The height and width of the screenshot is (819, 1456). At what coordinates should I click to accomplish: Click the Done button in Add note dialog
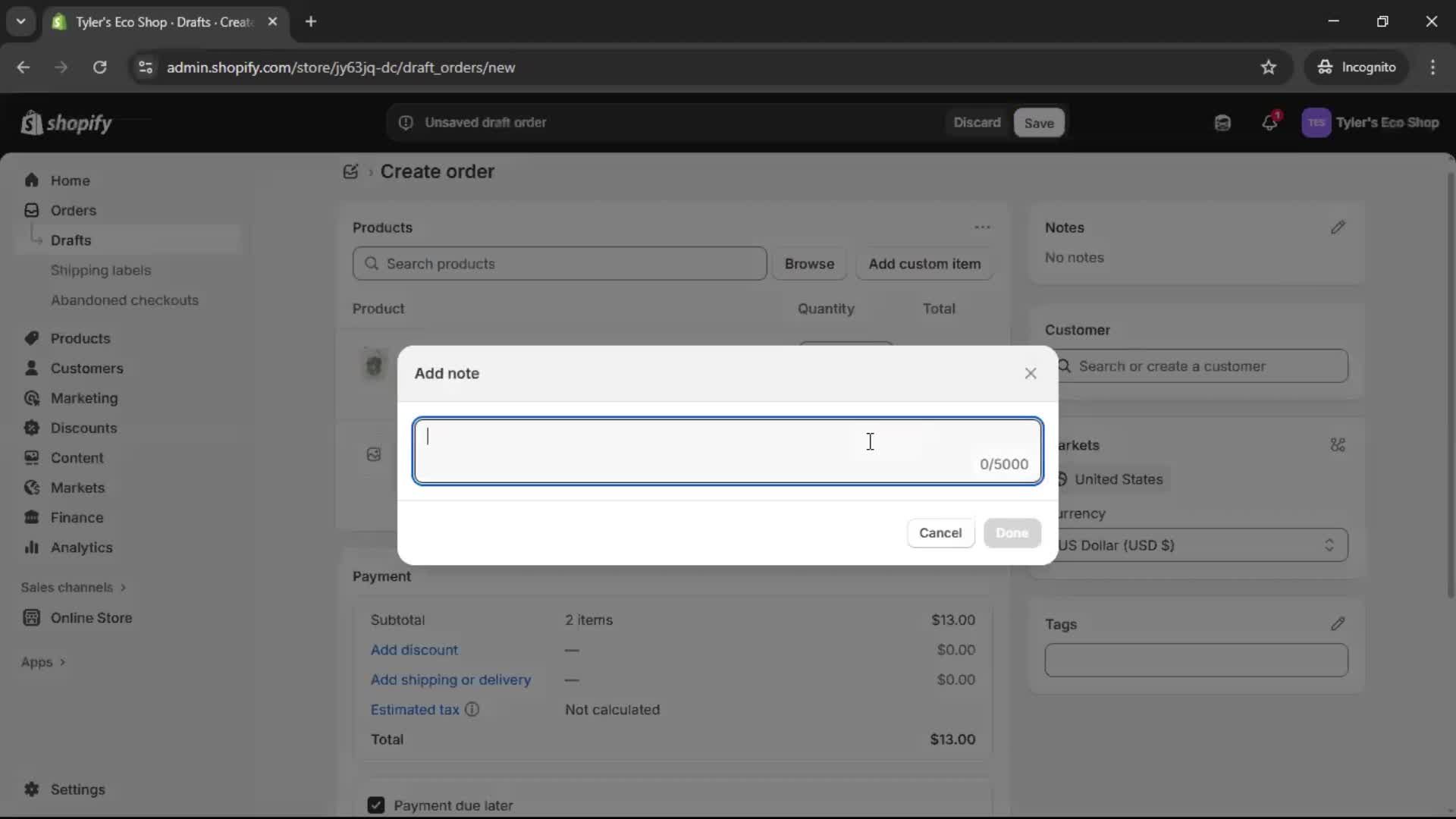1012,533
